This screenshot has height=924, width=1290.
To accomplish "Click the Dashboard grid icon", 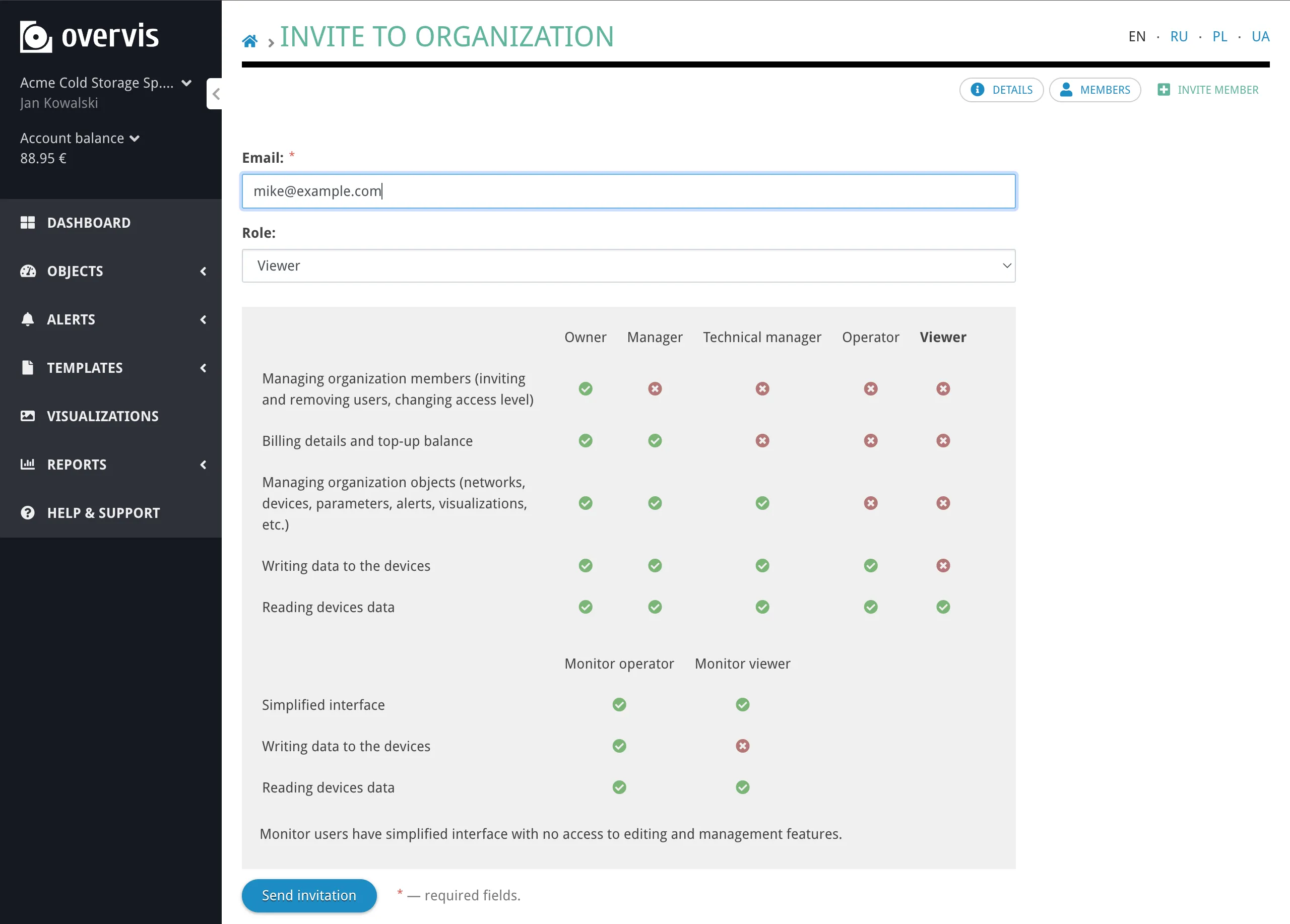I will 27,222.
